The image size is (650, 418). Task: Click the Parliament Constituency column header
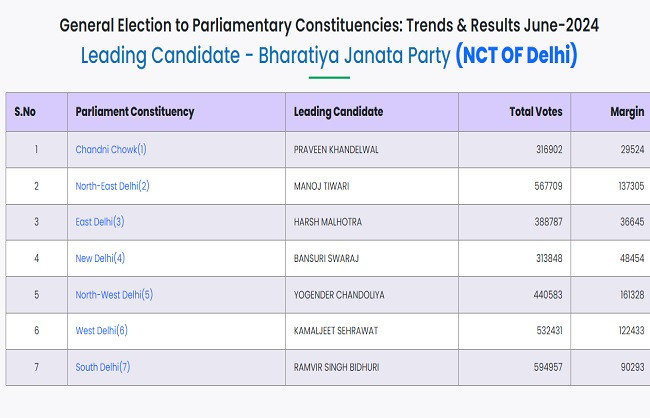click(135, 112)
